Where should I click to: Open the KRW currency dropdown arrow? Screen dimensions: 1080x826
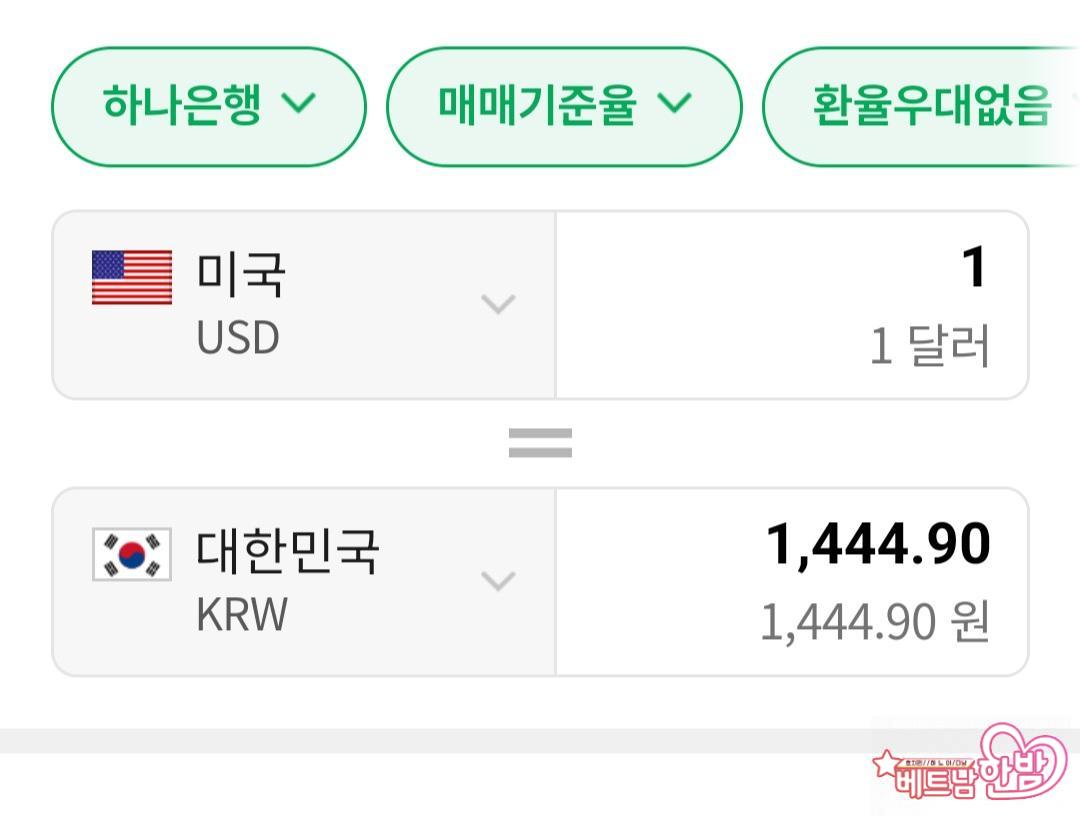(498, 580)
